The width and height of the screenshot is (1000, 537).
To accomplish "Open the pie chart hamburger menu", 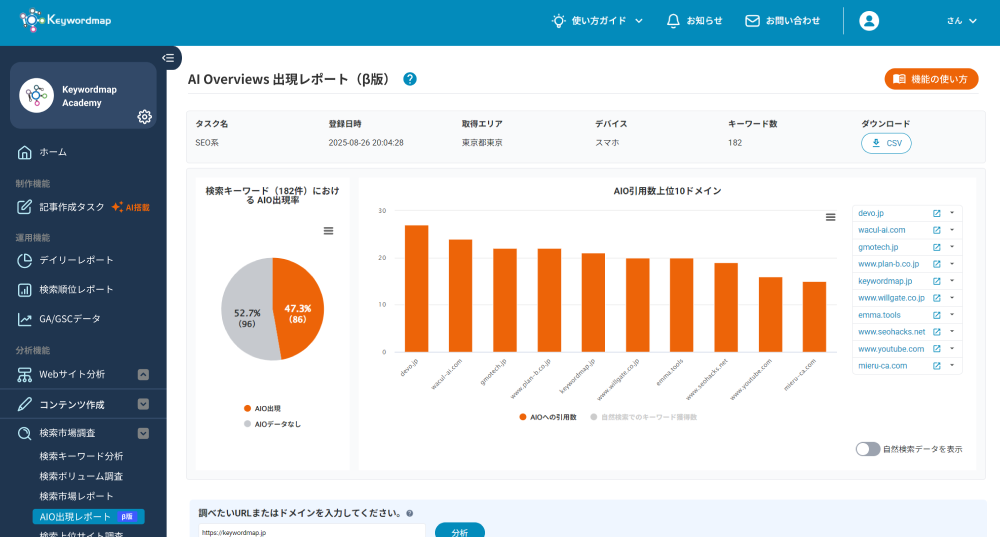I will pos(329,231).
